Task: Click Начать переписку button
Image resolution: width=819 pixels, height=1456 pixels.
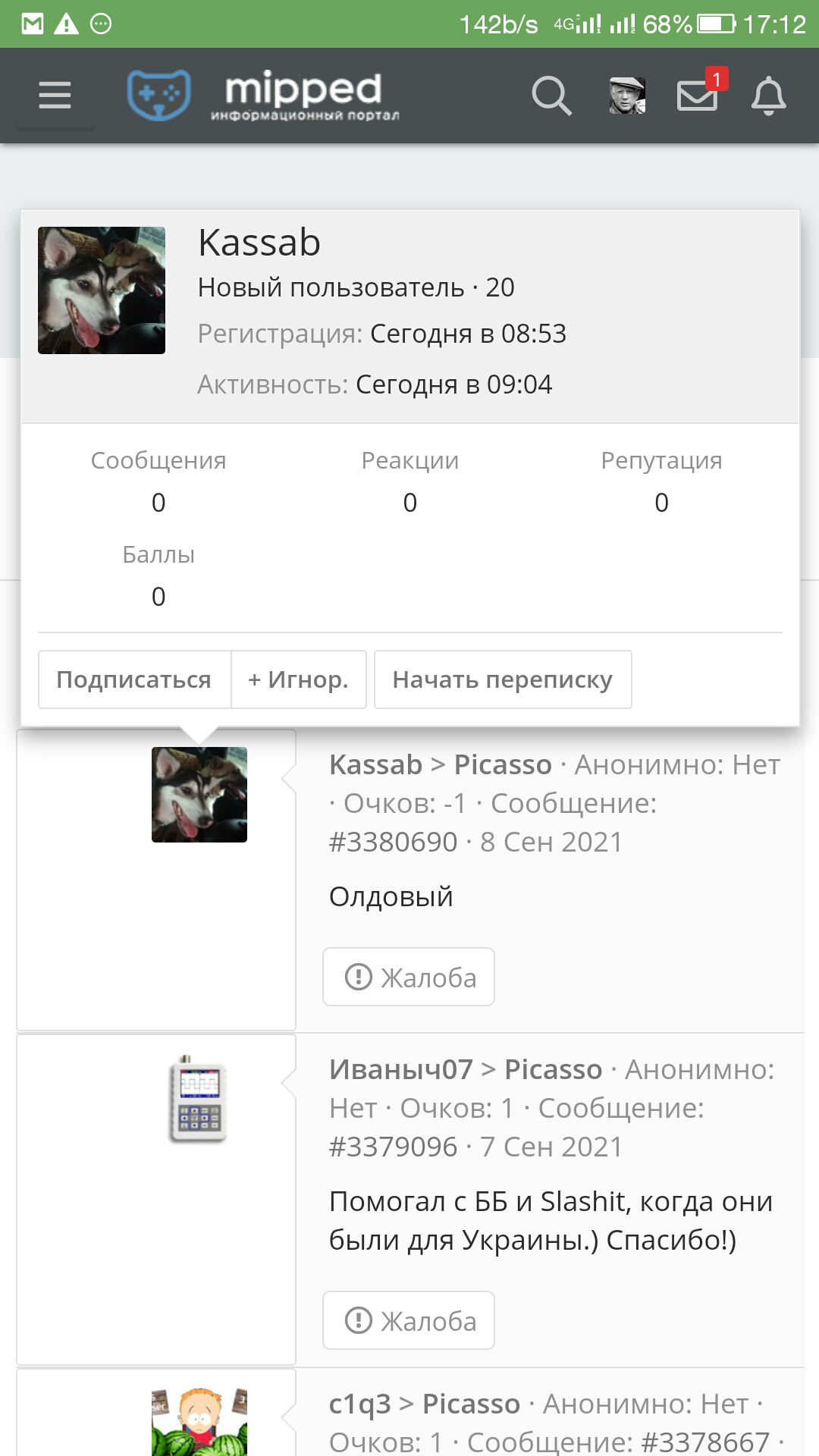Action: [x=503, y=679]
